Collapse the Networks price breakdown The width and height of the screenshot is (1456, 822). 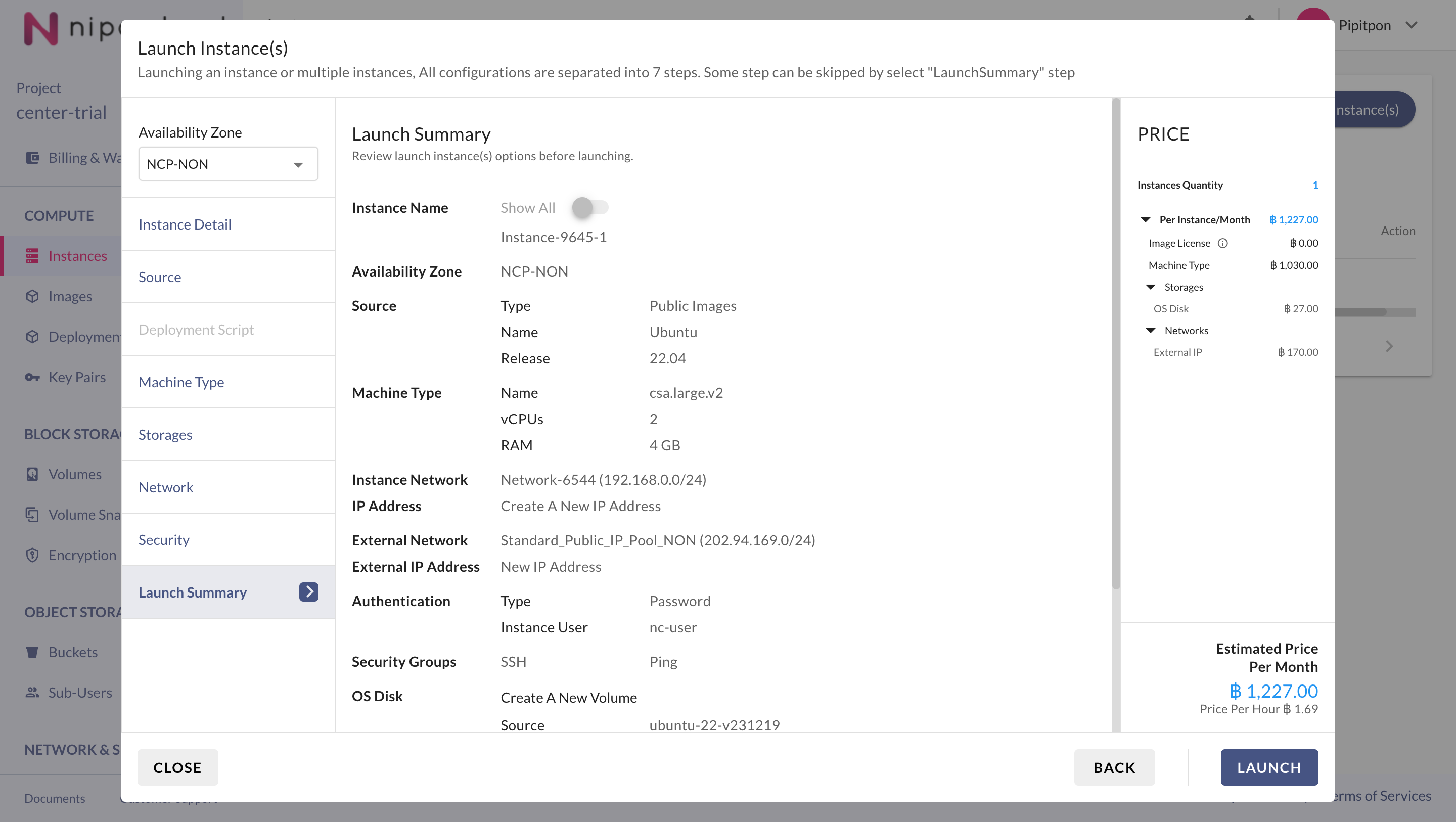1150,330
